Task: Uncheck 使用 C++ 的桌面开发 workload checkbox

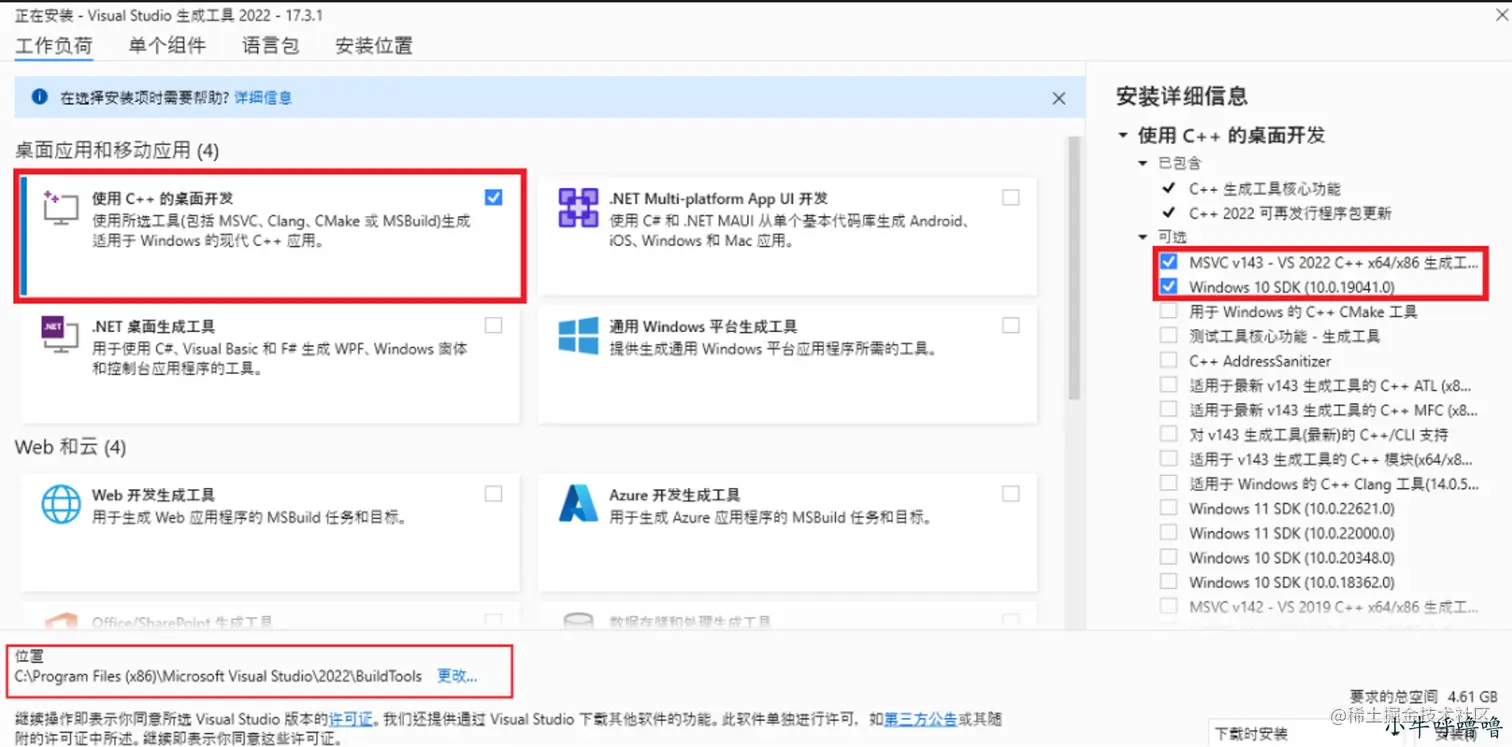Action: 493,197
